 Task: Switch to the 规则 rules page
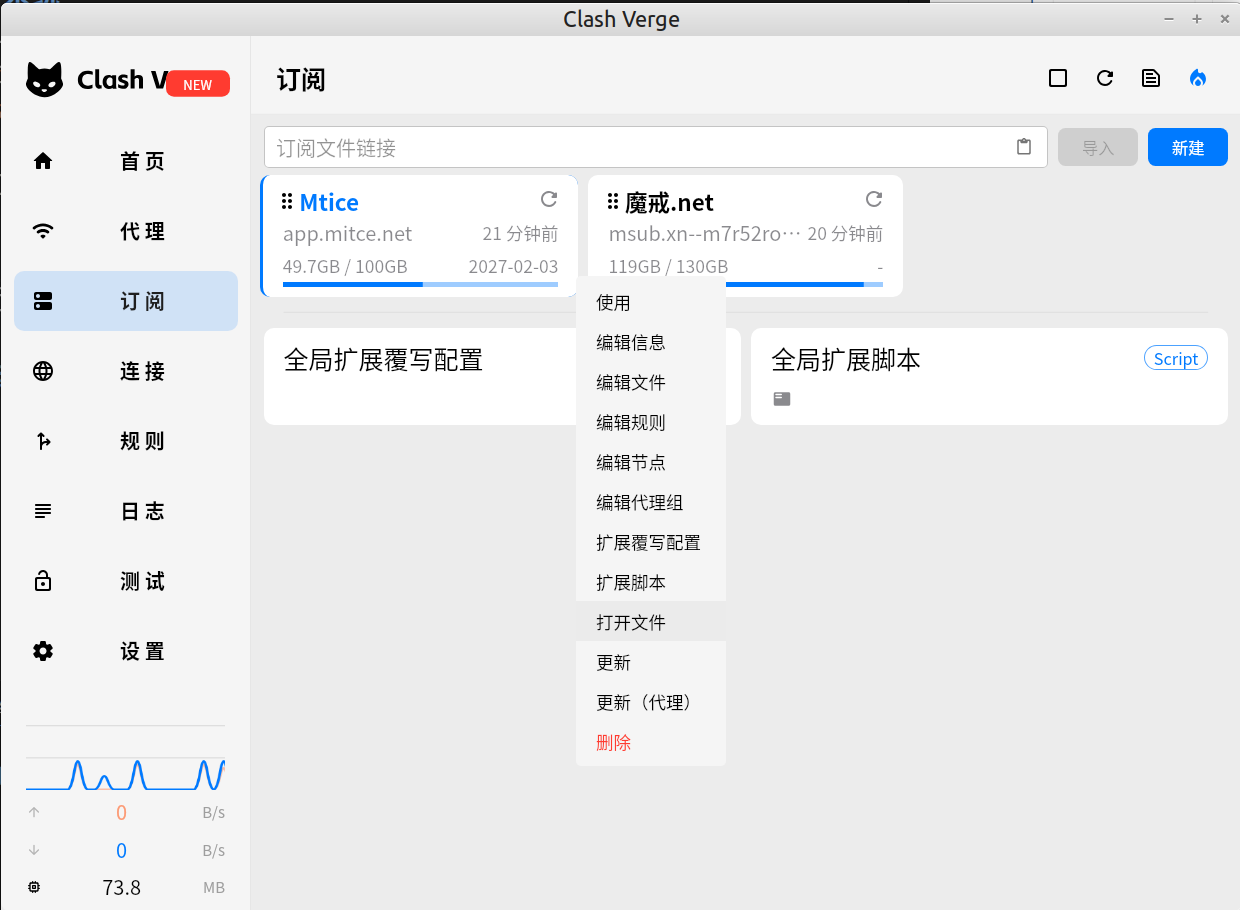pos(126,441)
